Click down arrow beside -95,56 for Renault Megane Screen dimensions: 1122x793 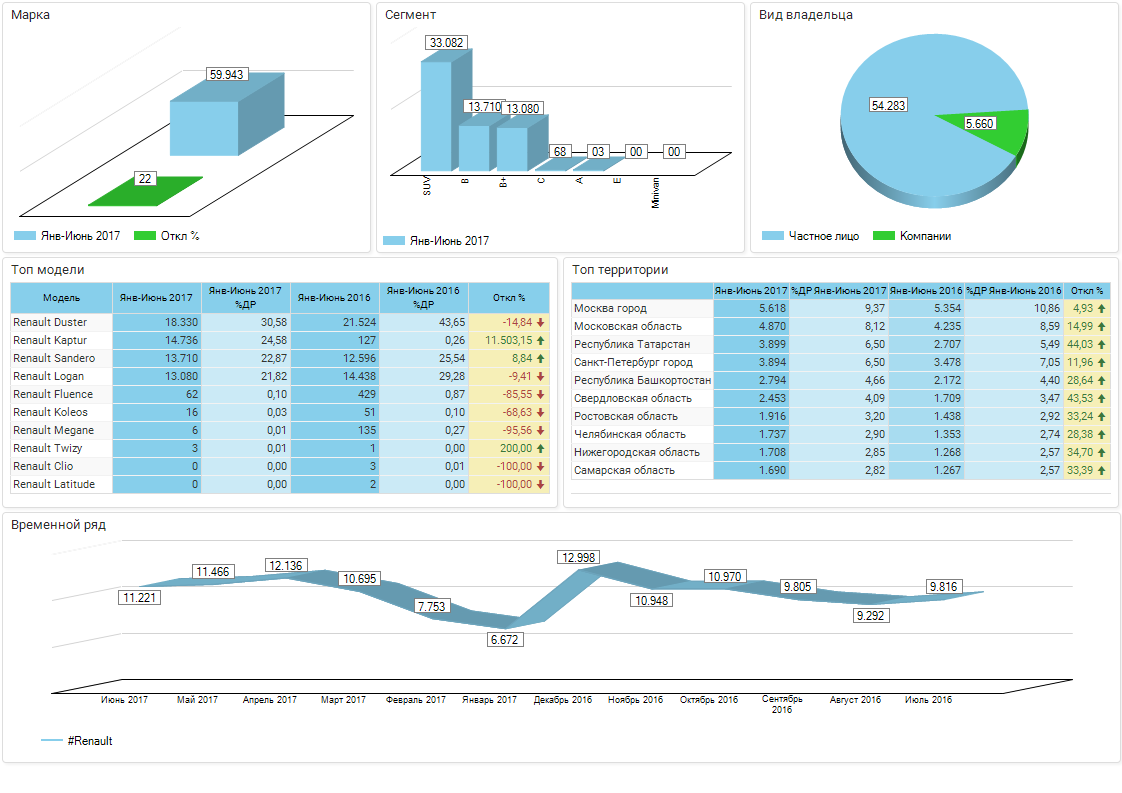click(541, 430)
